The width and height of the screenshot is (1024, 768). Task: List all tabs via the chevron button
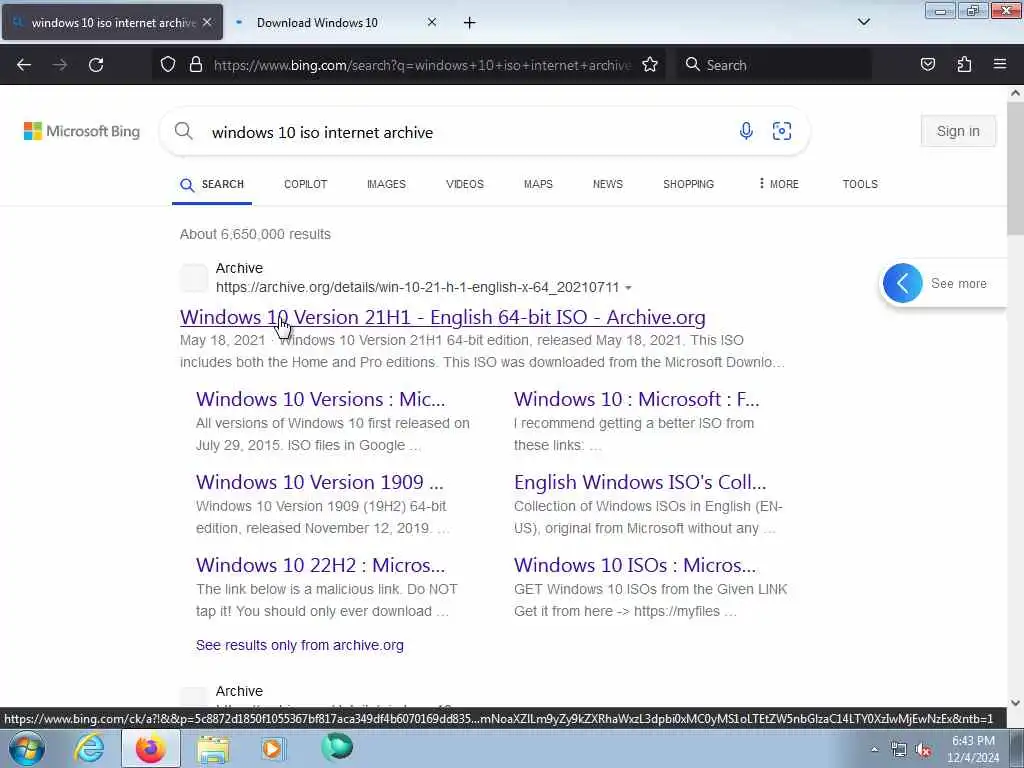pyautogui.click(x=863, y=22)
